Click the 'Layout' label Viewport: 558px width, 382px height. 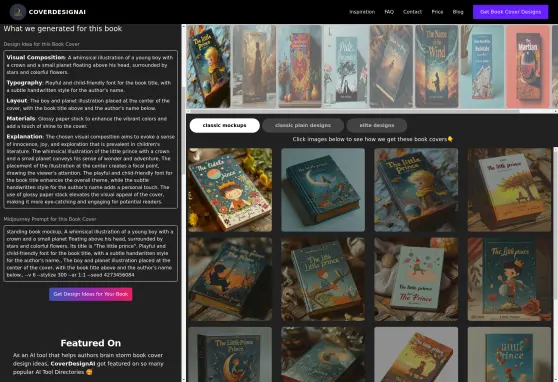[17, 100]
